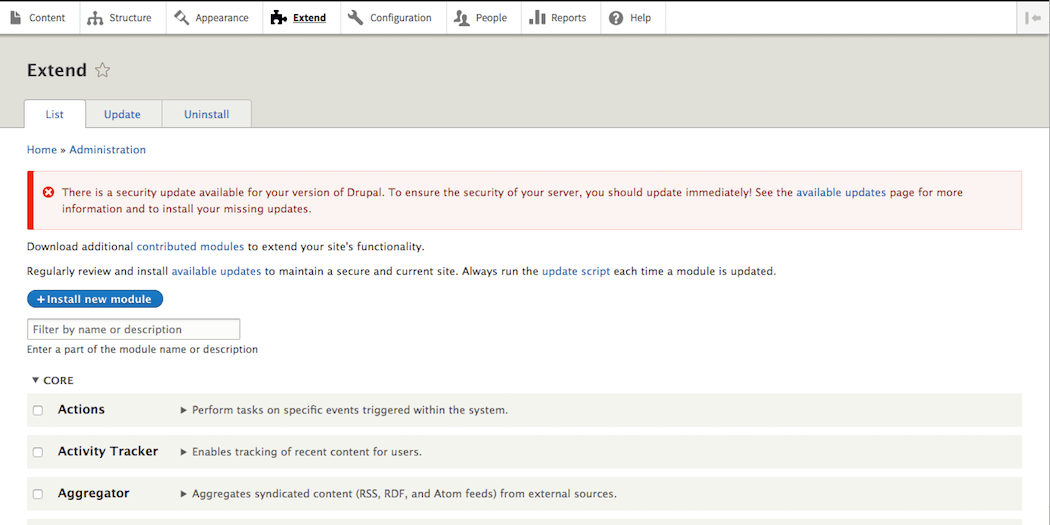
Task: Click the Content page icon in toolbar
Action: (x=16, y=18)
